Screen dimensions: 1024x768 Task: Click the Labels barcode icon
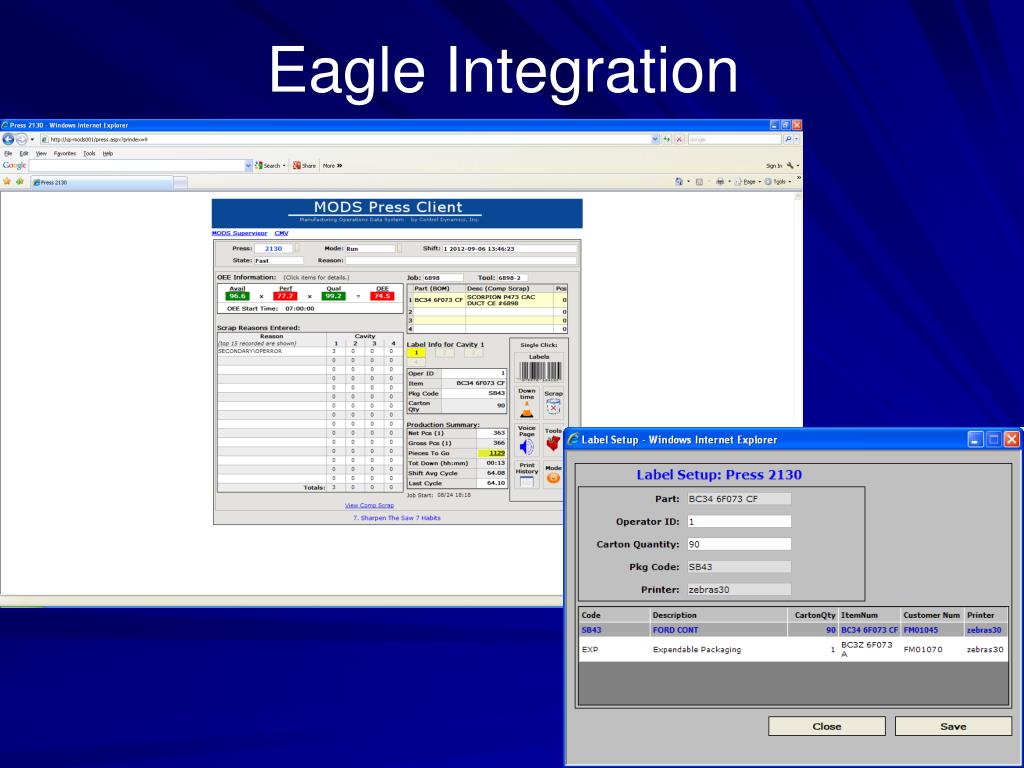coord(539,371)
